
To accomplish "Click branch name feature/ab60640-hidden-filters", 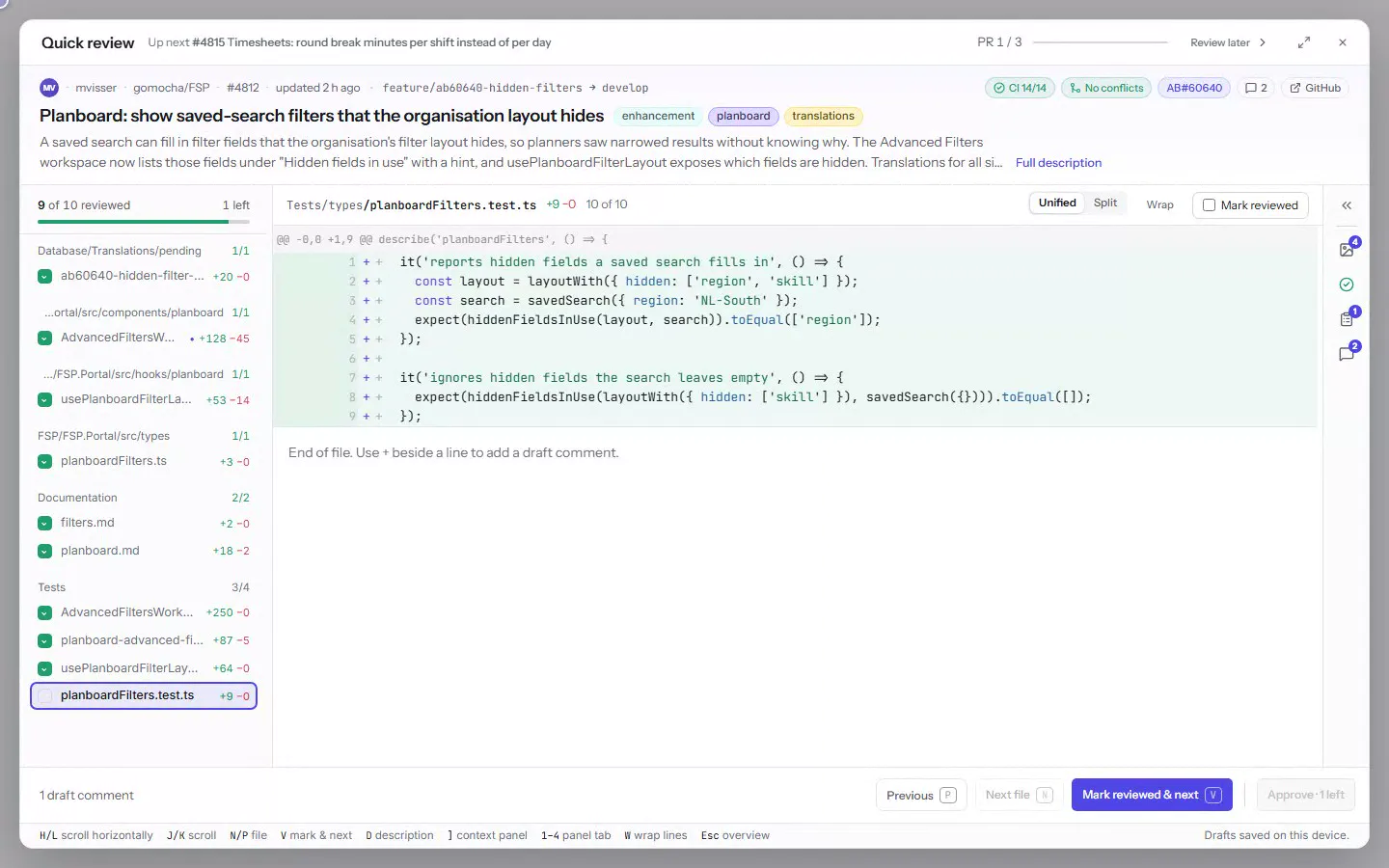I will (482, 88).
